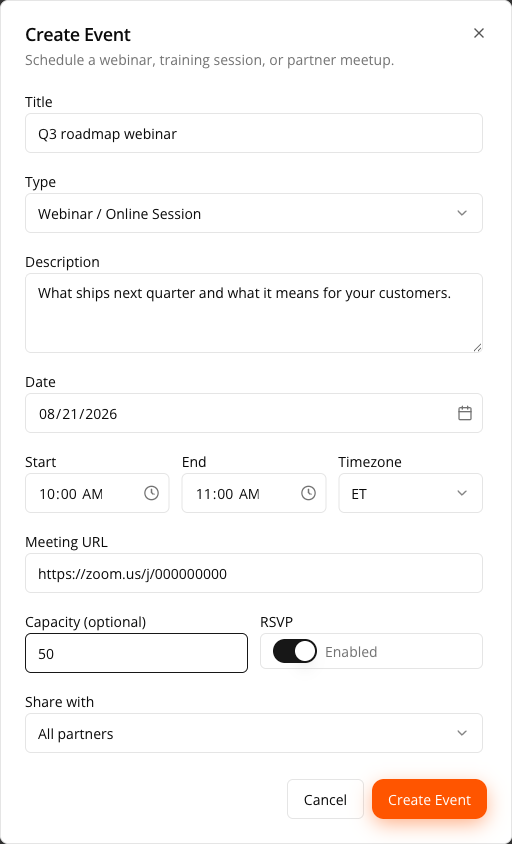This screenshot has width=512, height=844.
Task: Focus the Meeting URL field
Action: point(254,573)
